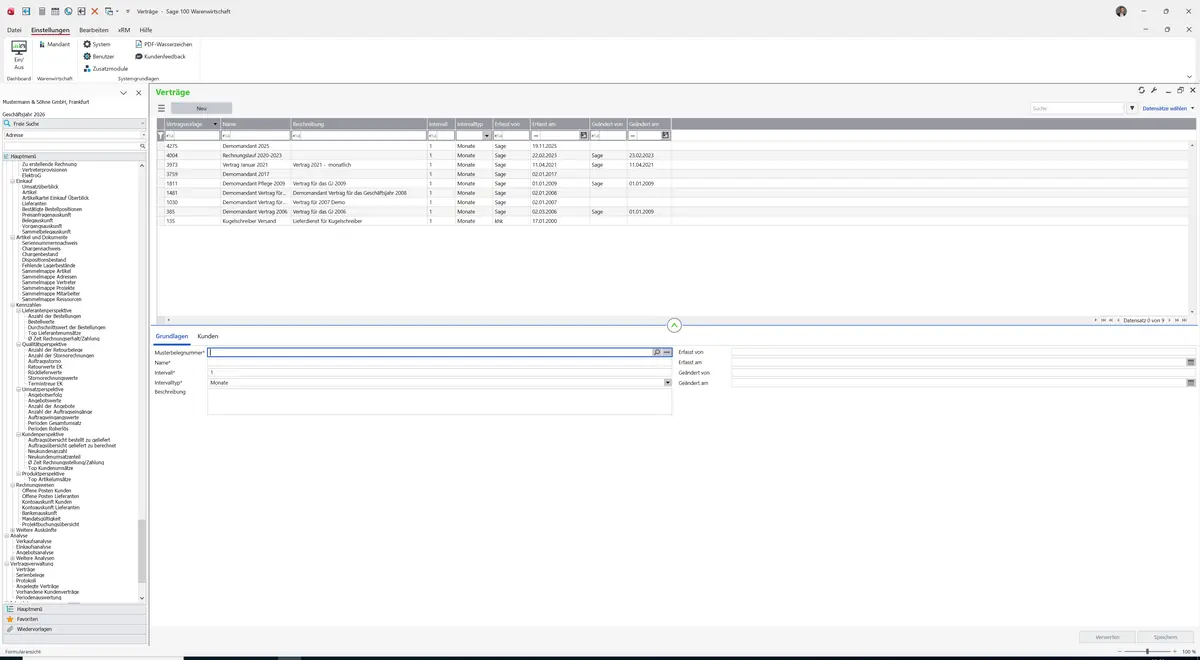Screen dimensions: 1200x660
Task: Adjust the zoom slider in the status bar
Action: click(x=1147, y=651)
